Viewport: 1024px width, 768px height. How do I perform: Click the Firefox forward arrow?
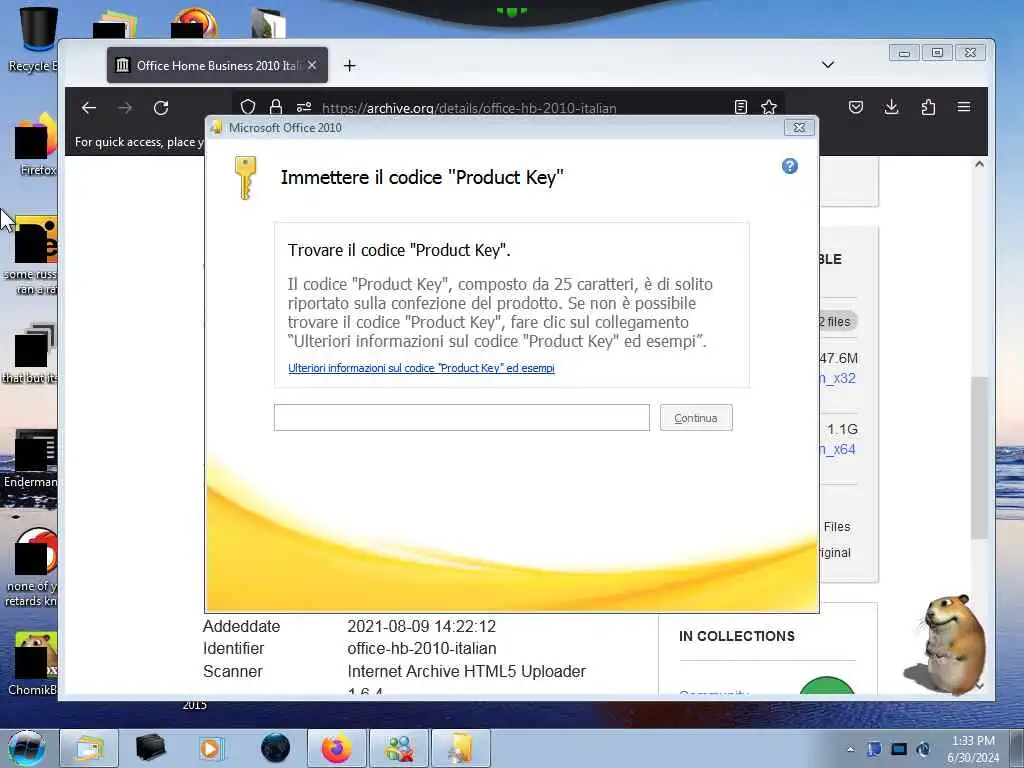[125, 108]
